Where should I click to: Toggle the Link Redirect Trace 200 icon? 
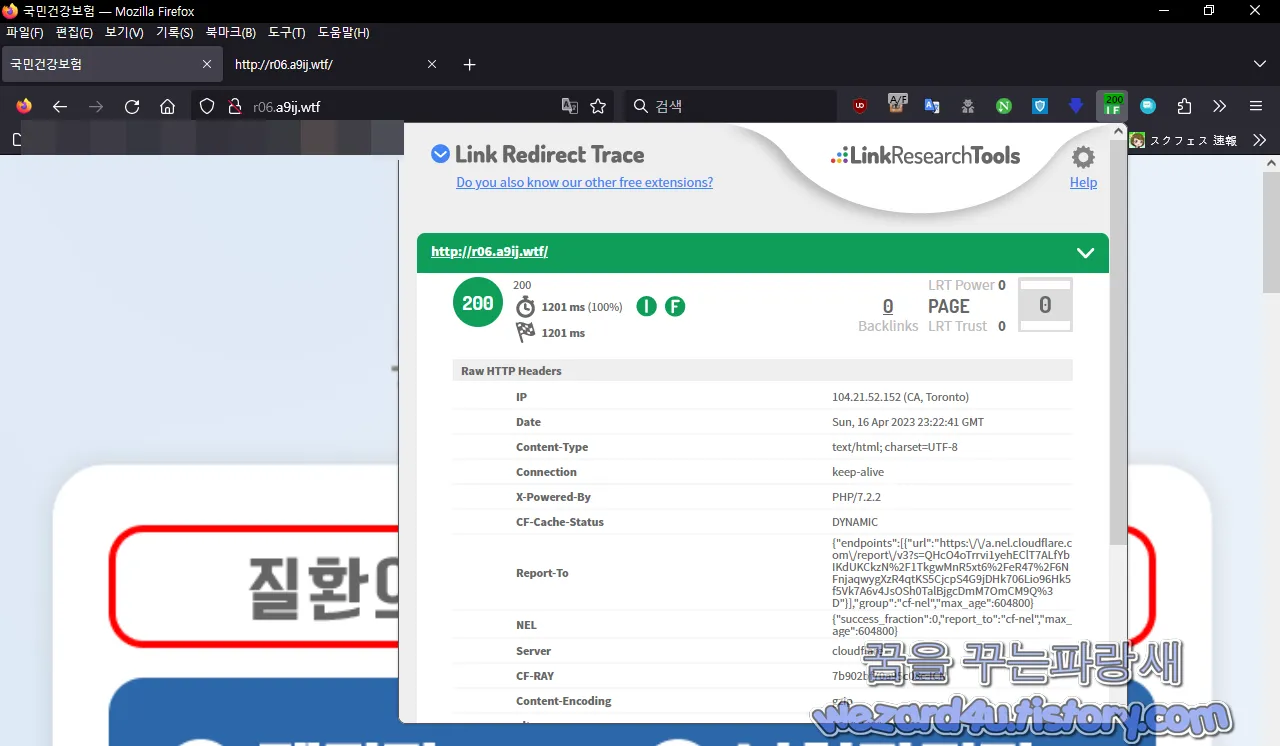[x=1112, y=106]
